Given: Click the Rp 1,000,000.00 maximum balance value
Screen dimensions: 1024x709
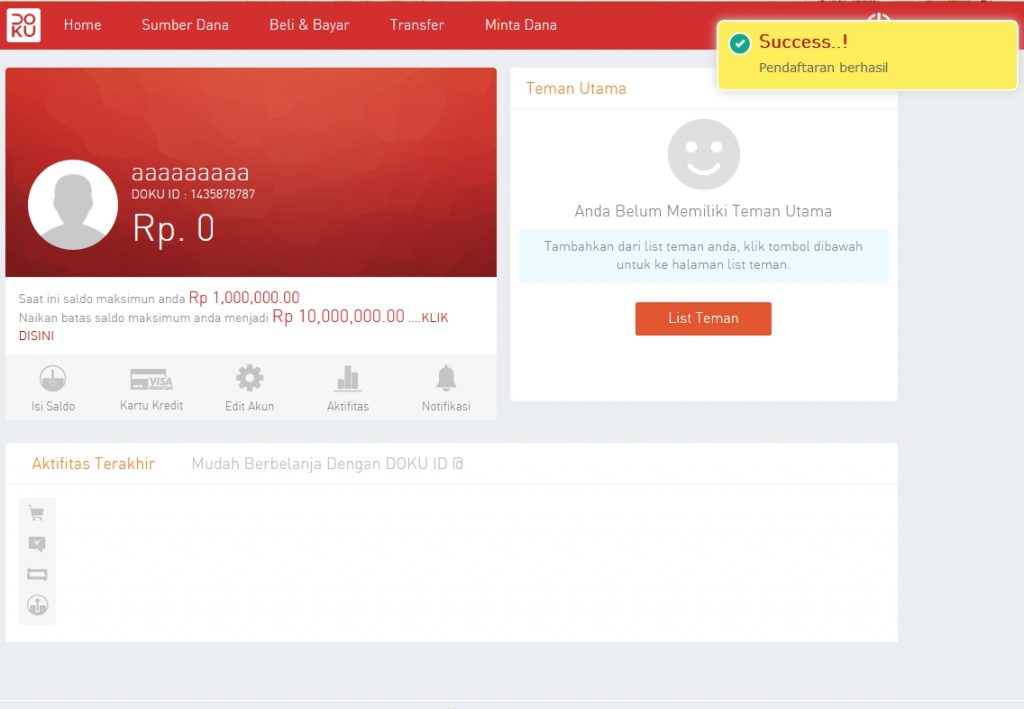Looking at the screenshot, I should 244,298.
